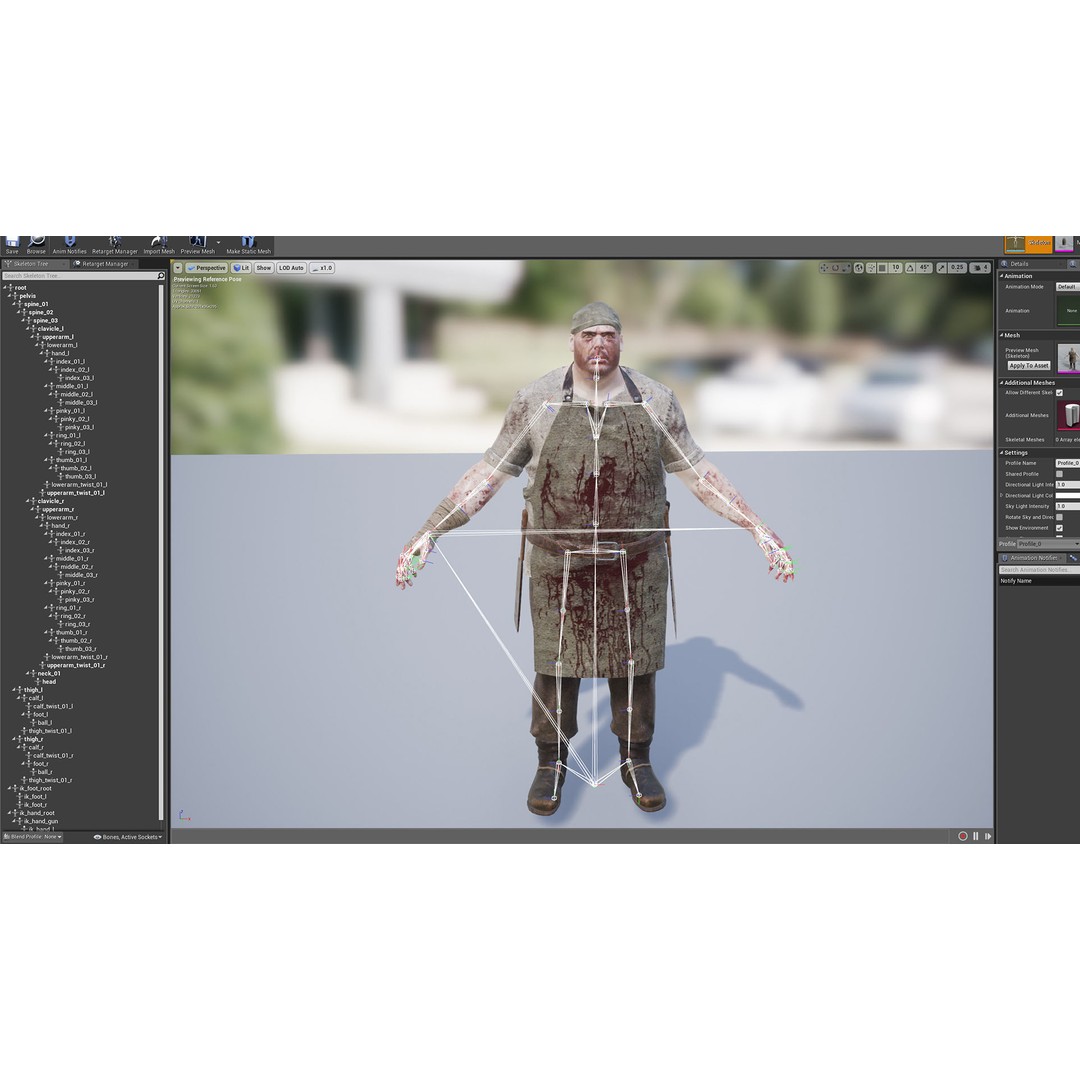Select the Skeleton editor mode button
This screenshot has width=1080, height=1080.
[x=1028, y=243]
